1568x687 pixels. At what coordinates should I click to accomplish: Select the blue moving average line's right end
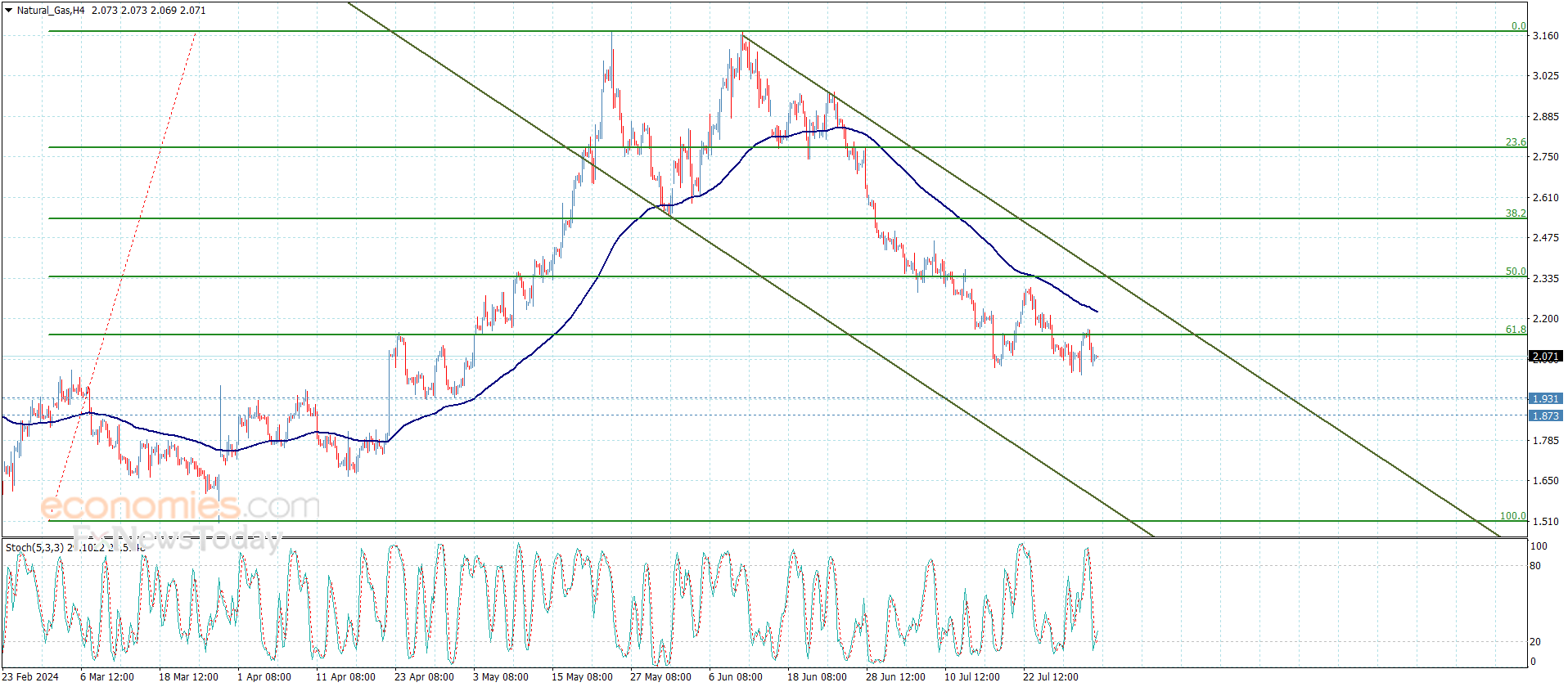(1097, 311)
